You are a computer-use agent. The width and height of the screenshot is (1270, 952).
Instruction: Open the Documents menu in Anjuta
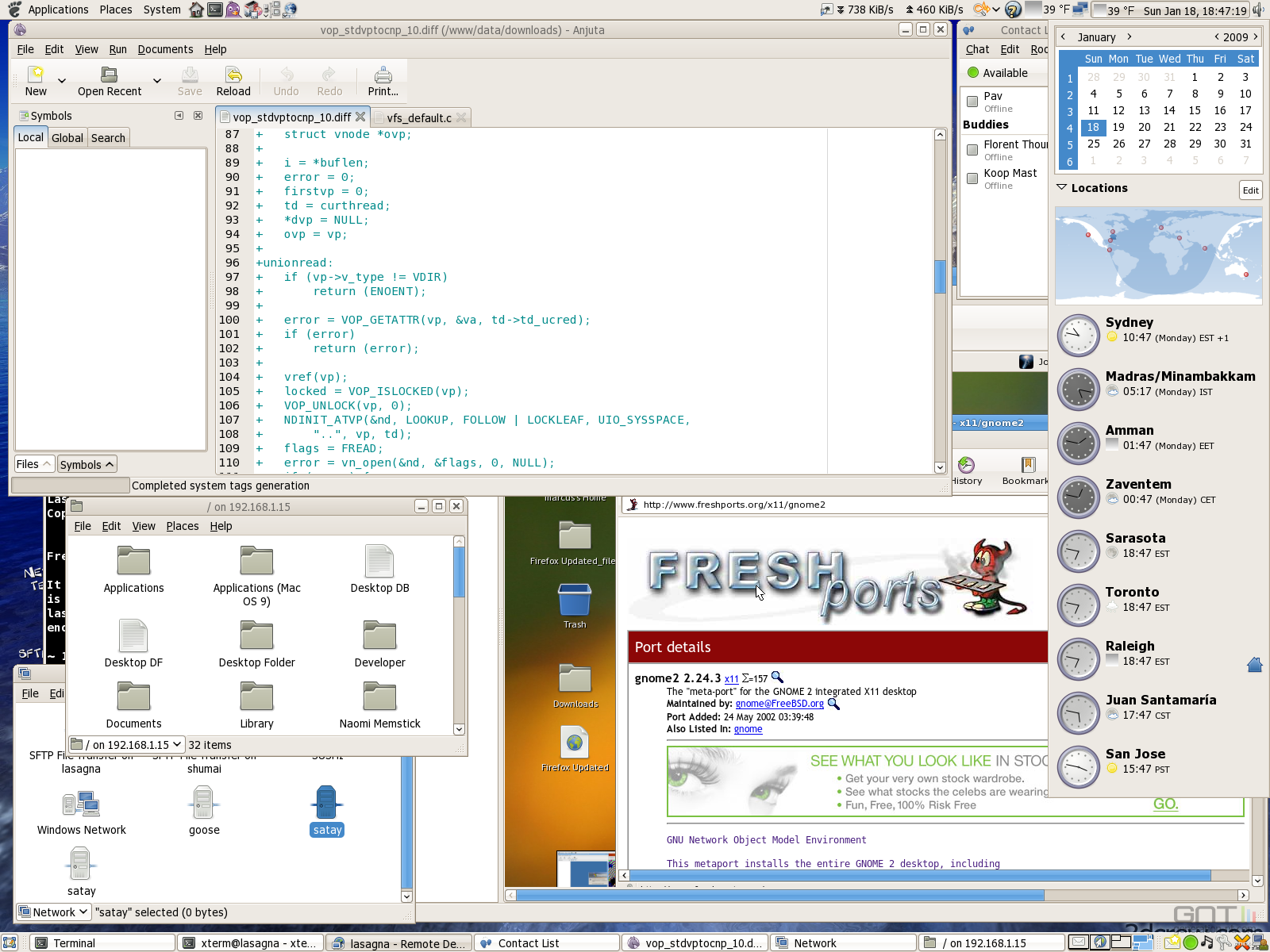(165, 49)
